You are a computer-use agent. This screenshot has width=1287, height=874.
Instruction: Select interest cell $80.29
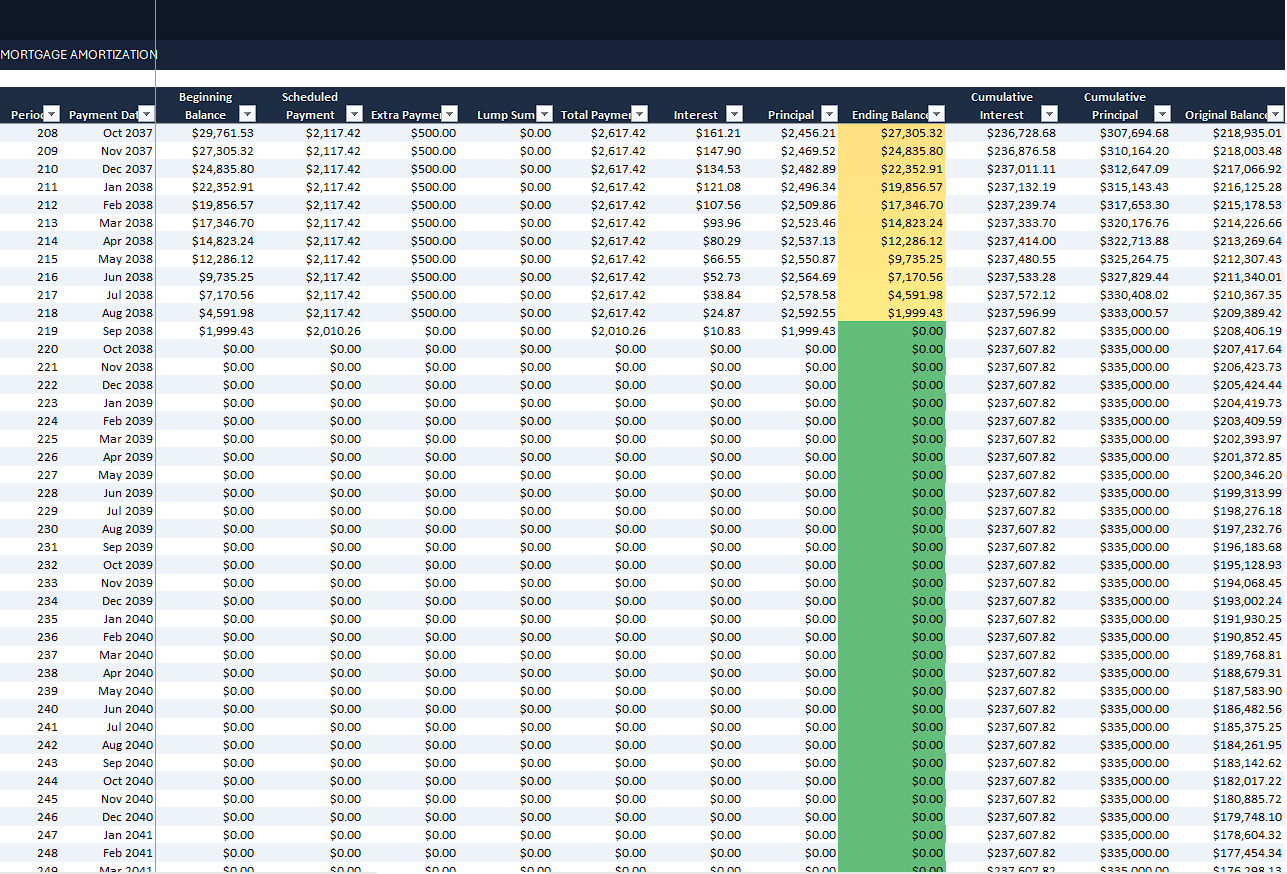pos(722,241)
